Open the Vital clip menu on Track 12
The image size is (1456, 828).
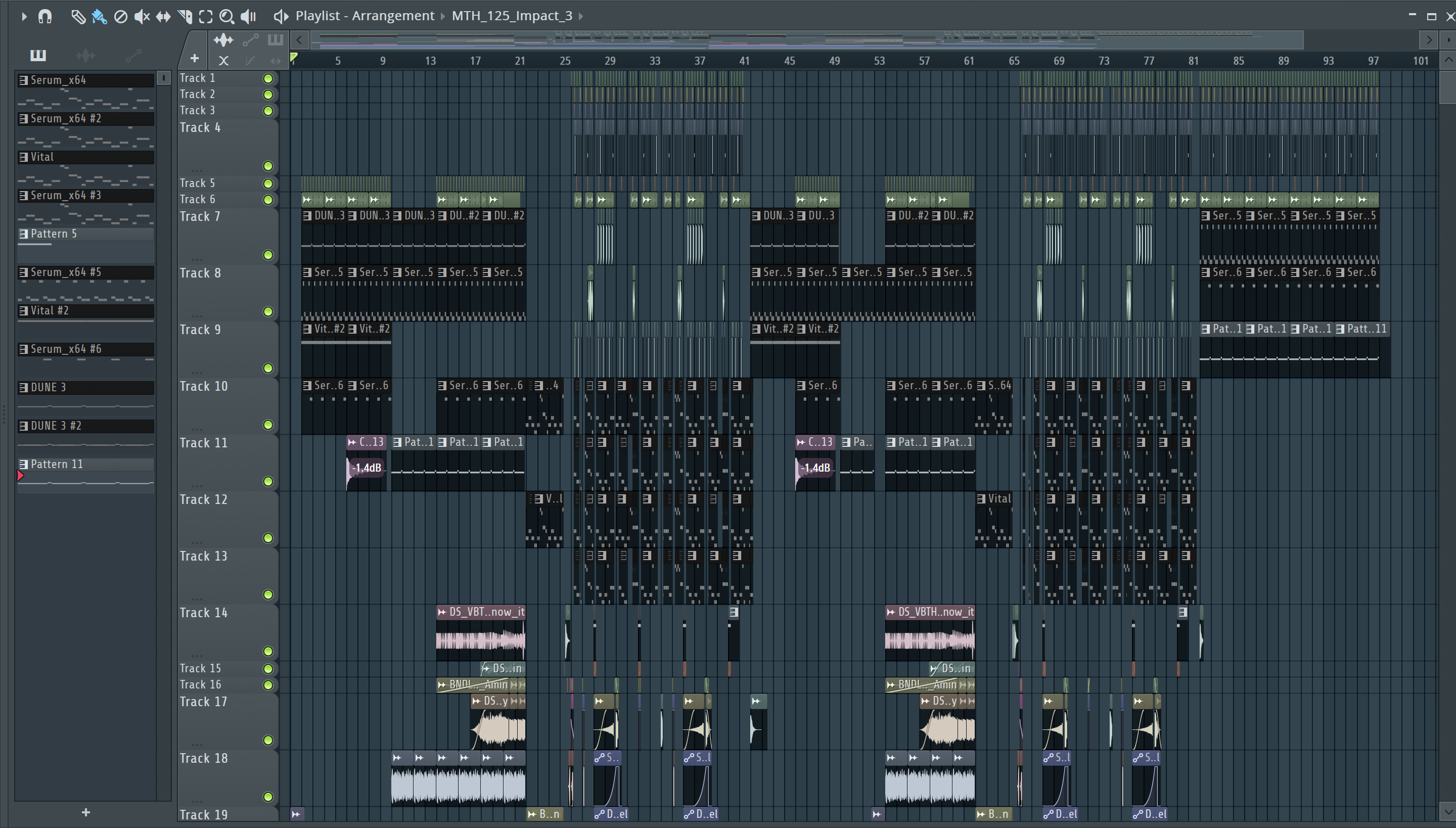[x=981, y=499]
